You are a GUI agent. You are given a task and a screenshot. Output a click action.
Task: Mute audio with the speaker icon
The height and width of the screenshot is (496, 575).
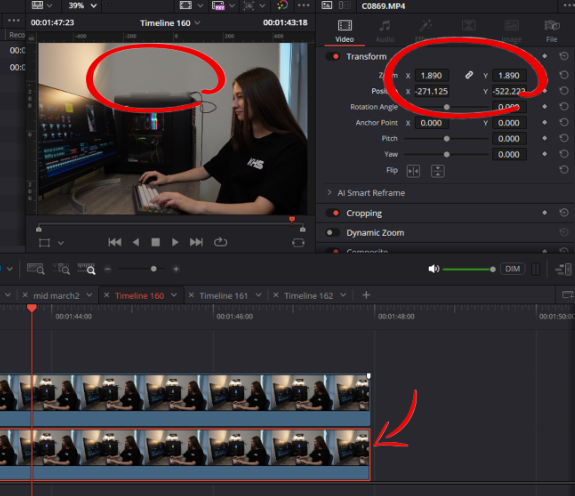pos(434,269)
